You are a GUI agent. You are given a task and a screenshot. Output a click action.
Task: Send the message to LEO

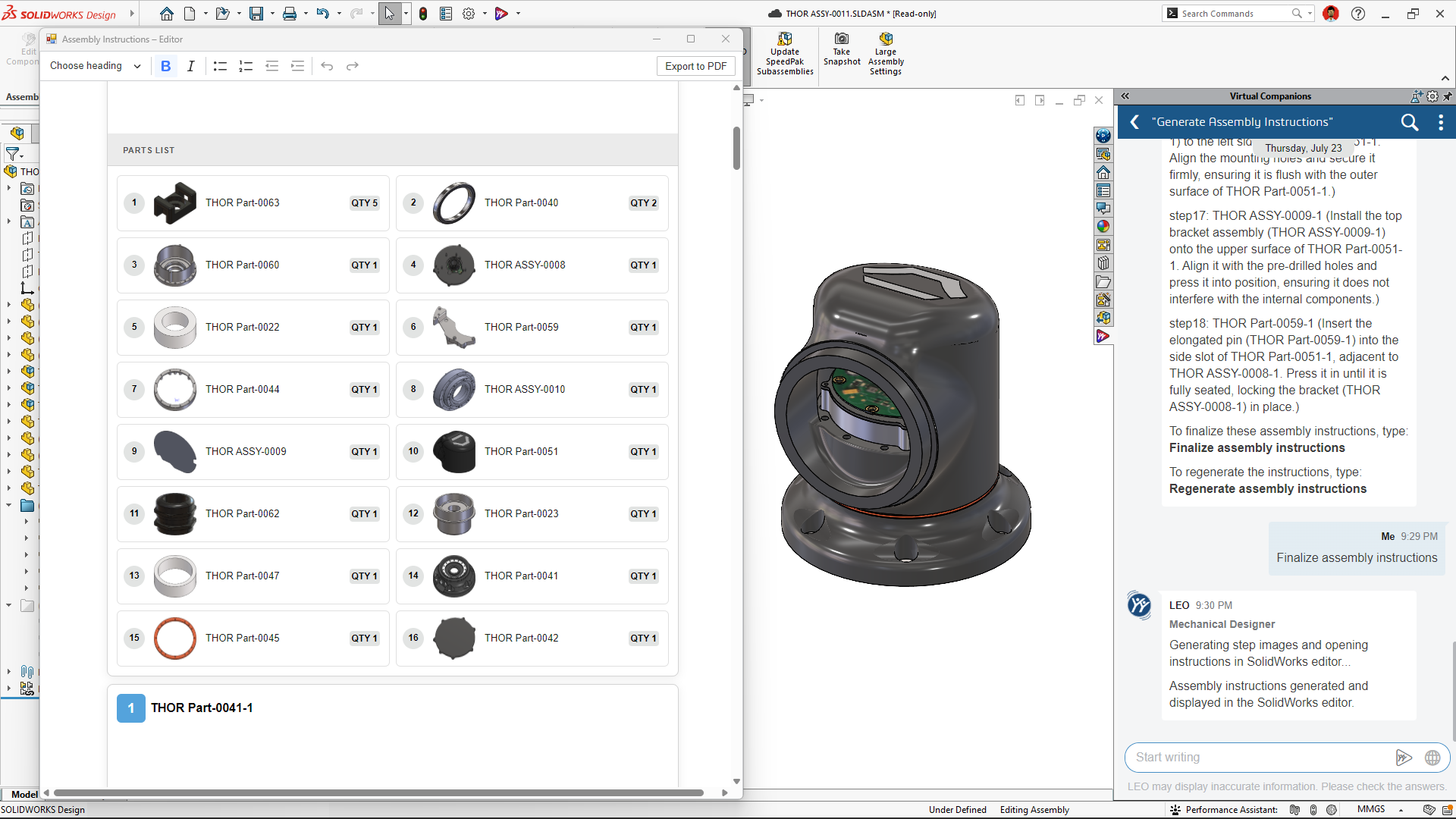[x=1404, y=757]
